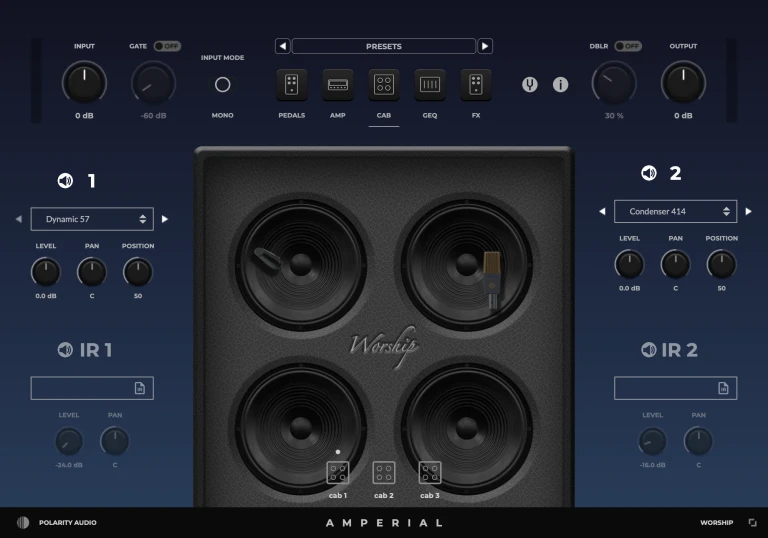The image size is (768, 538).
Task: Expand the Condenser 414 microphone dropdown
Action: (675, 211)
